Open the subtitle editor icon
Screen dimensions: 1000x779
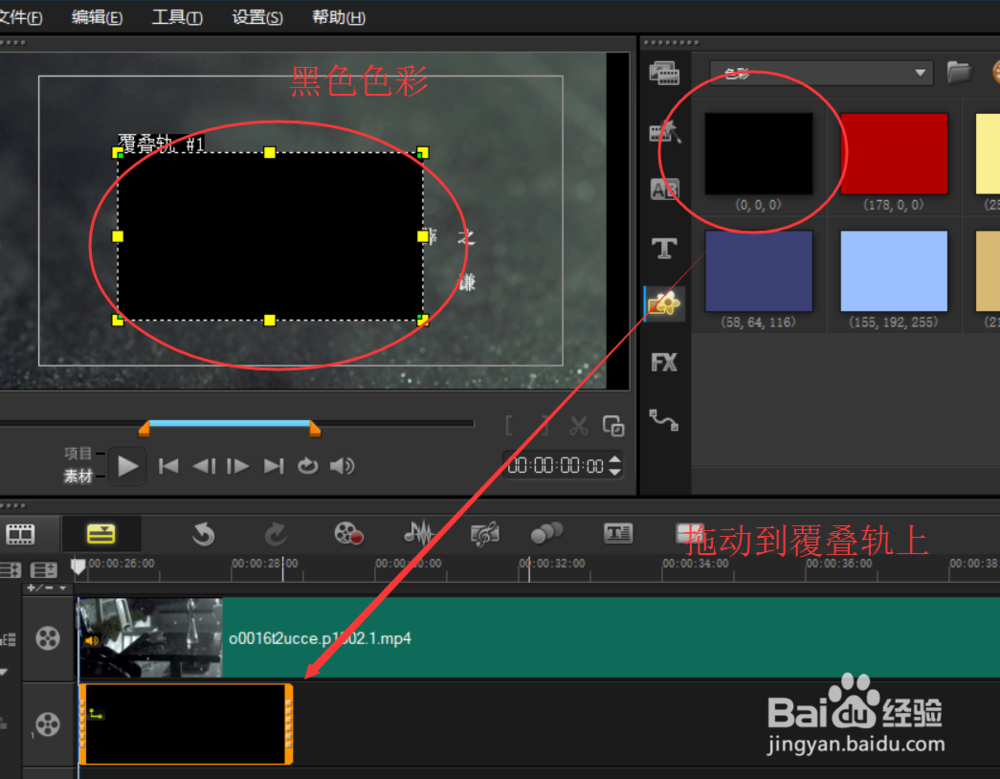(618, 533)
